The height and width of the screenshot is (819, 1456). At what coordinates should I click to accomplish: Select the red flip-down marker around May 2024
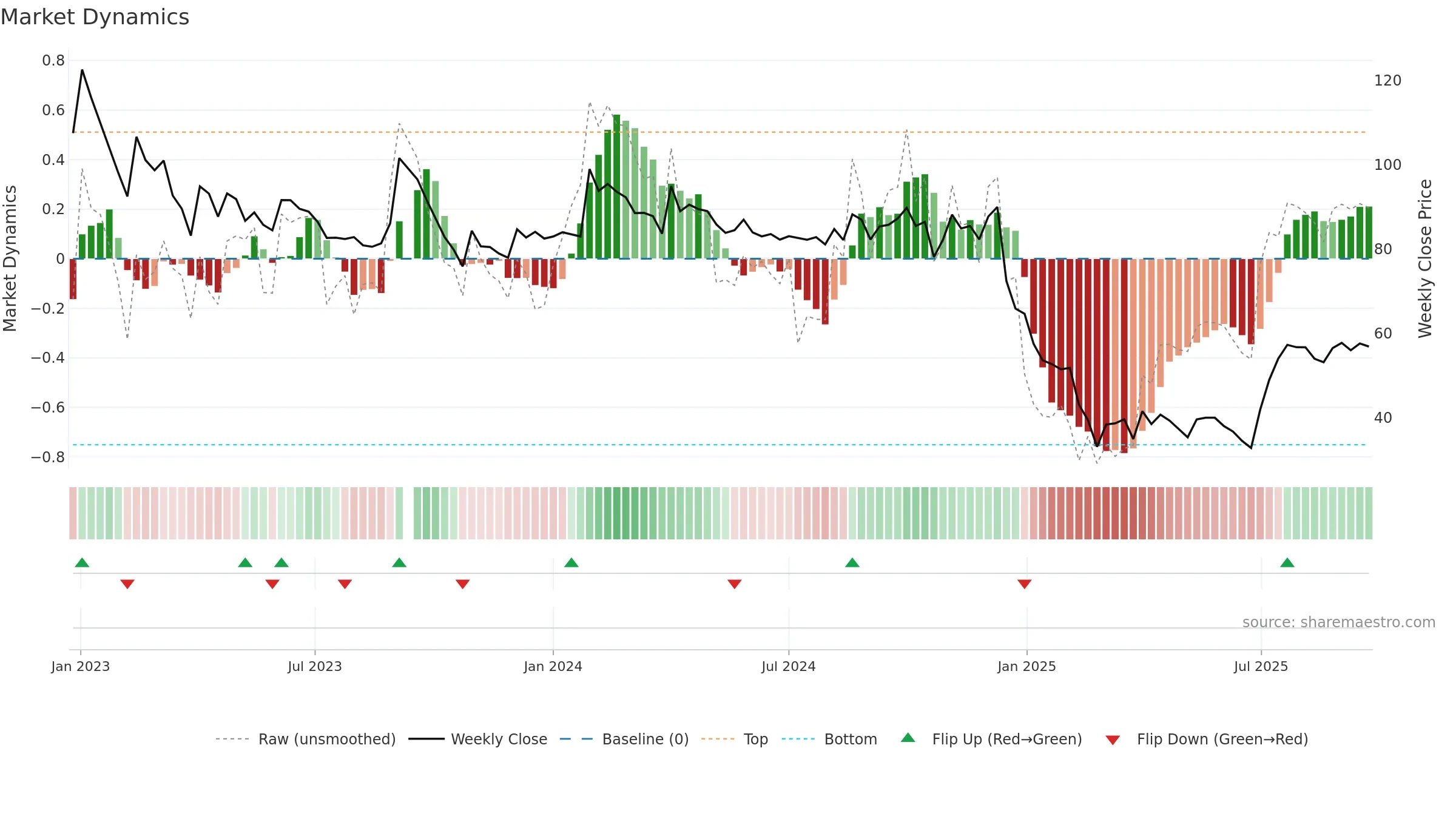point(735,584)
